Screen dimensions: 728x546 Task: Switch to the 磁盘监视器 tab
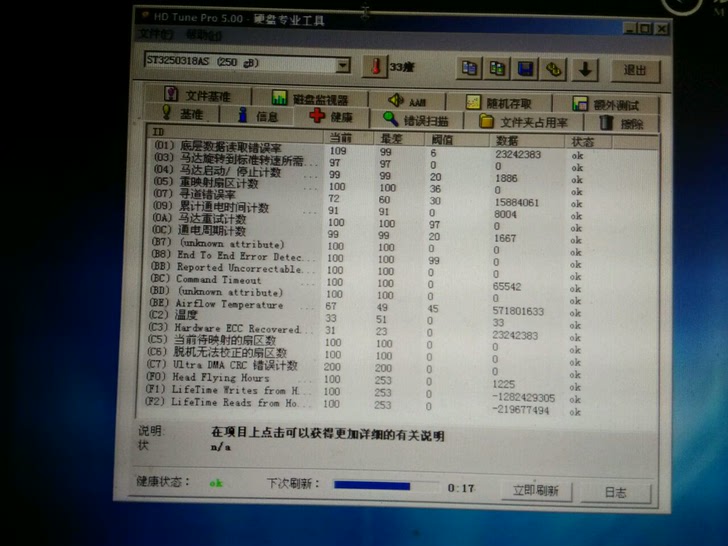[x=310, y=98]
